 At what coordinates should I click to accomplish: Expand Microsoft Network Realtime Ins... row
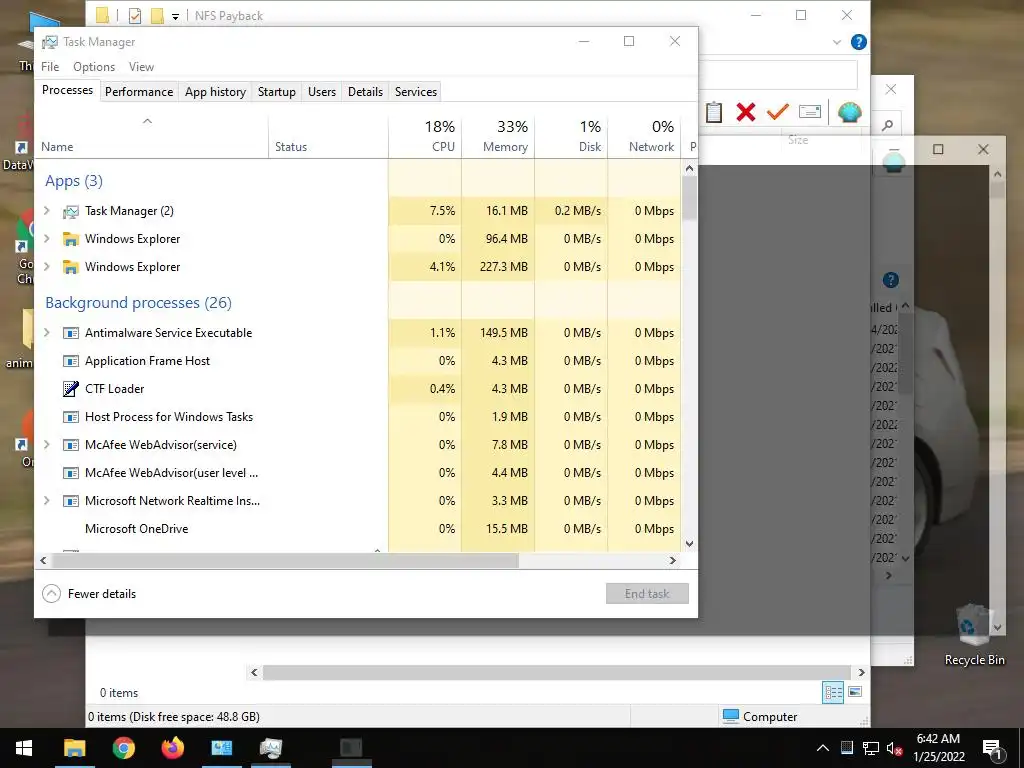tap(46, 501)
